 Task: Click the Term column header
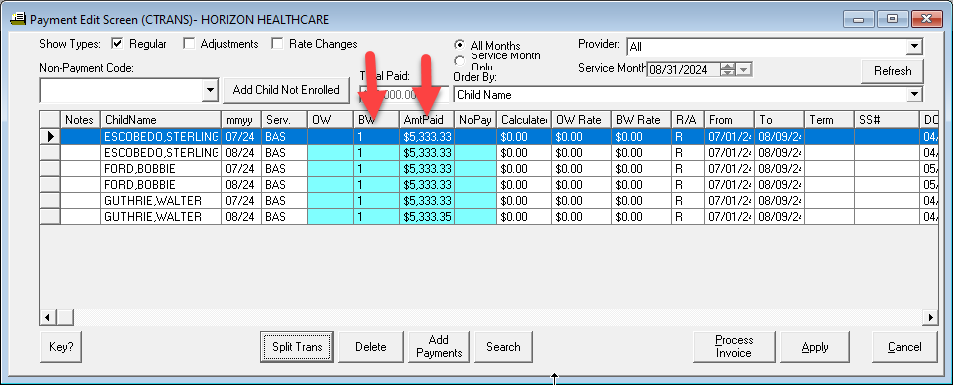tap(829, 120)
